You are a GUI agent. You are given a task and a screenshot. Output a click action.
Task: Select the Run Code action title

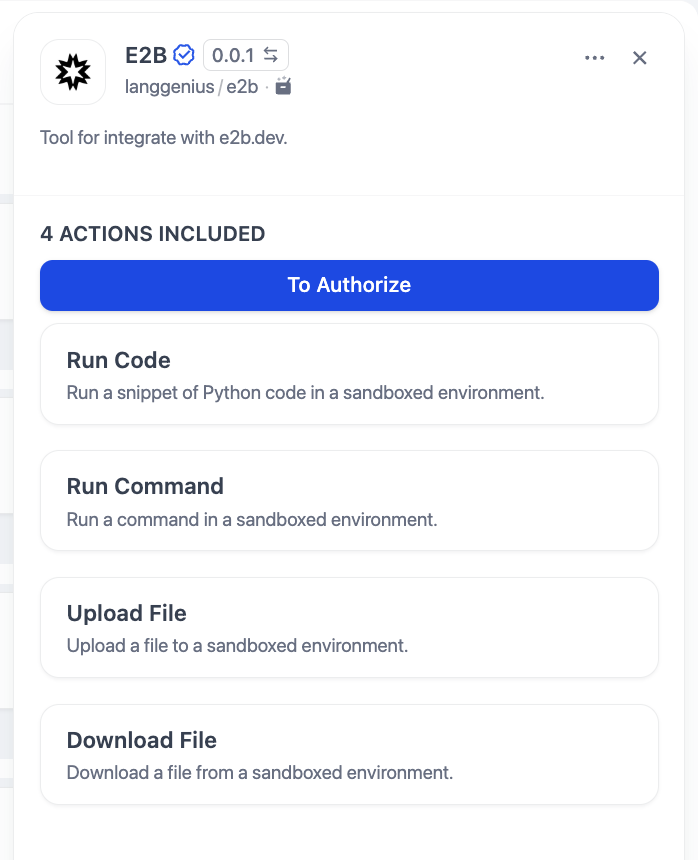pyautogui.click(x=118, y=360)
